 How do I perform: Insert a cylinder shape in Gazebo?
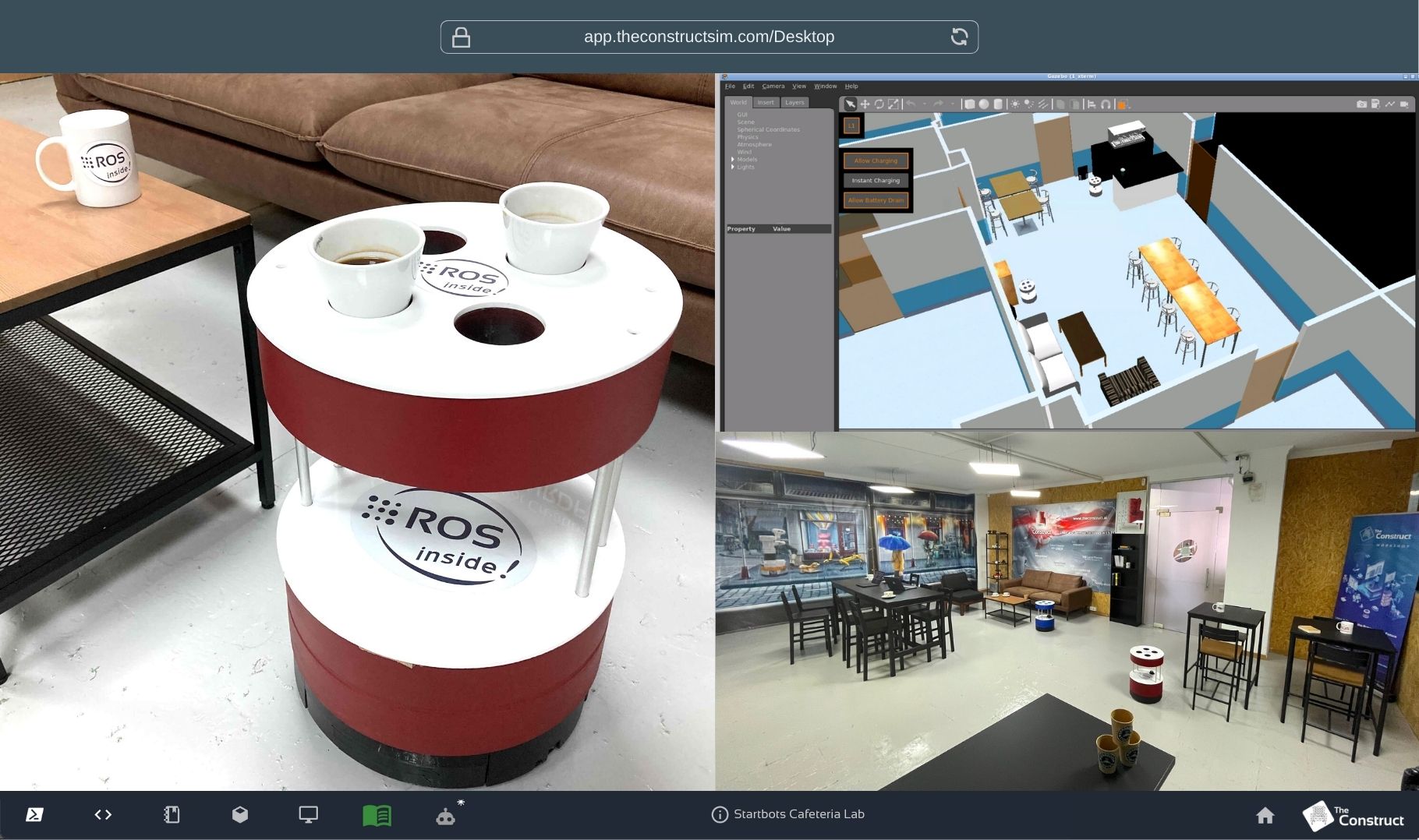[998, 104]
